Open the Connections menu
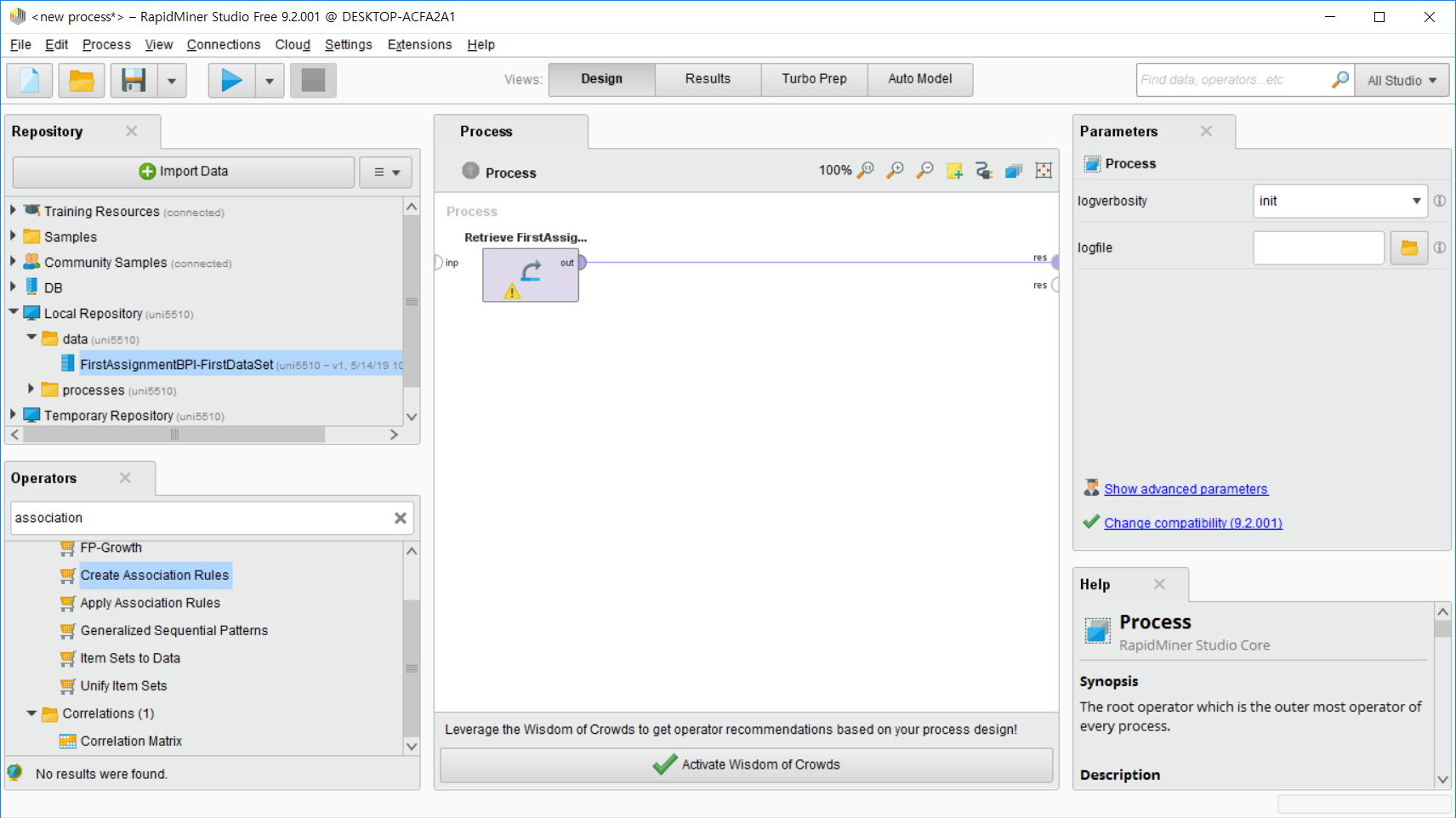Viewport: 1456px width, 818px height. [x=224, y=44]
